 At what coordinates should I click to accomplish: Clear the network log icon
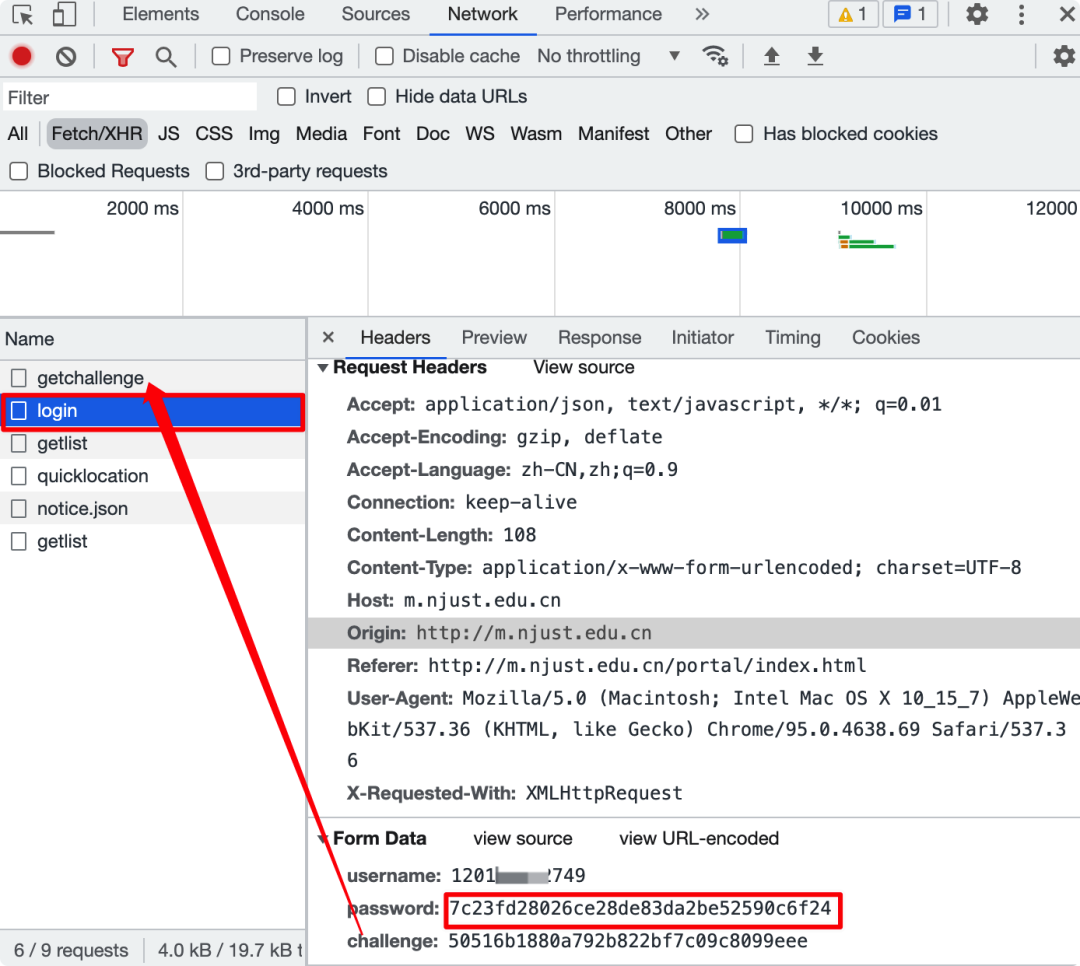(66, 56)
